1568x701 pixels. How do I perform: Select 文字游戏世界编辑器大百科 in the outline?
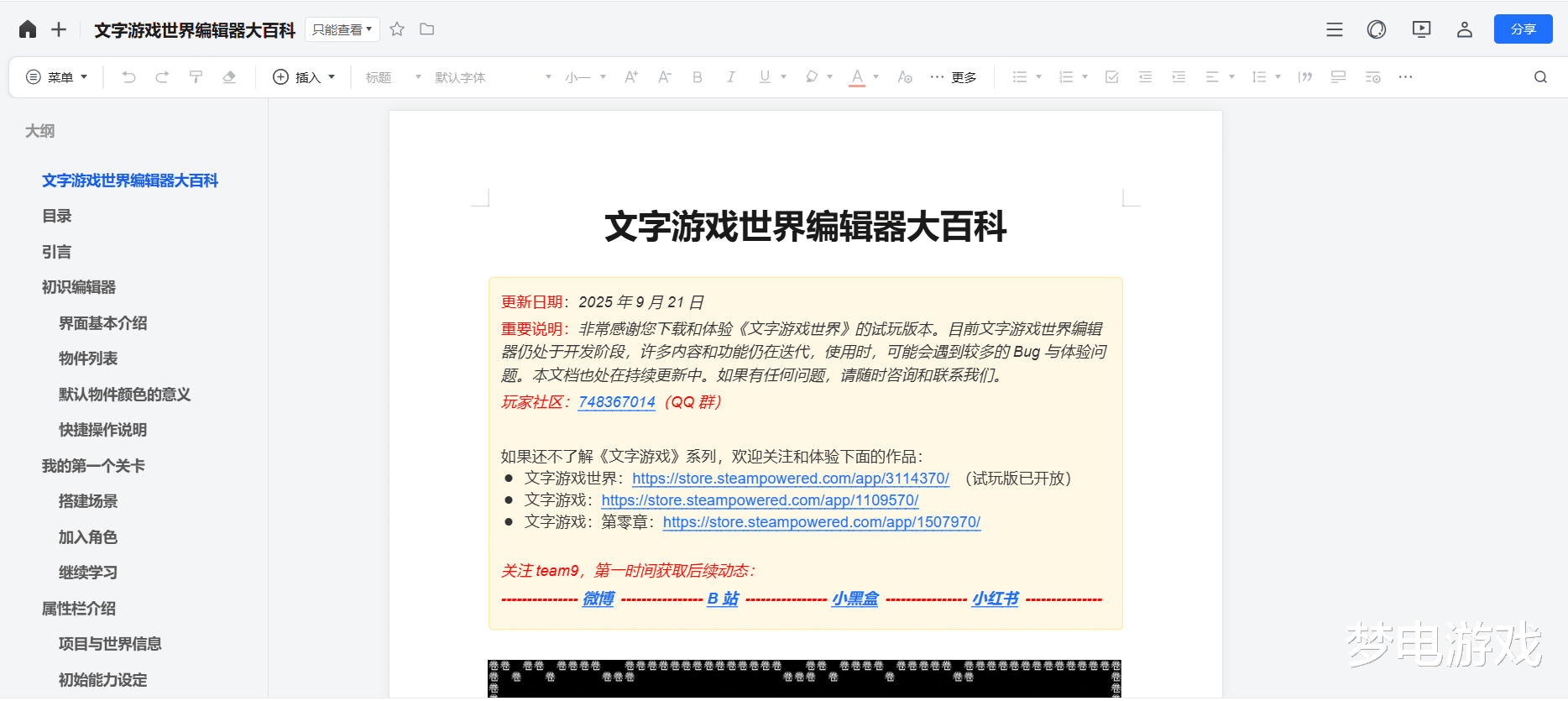pos(130,180)
